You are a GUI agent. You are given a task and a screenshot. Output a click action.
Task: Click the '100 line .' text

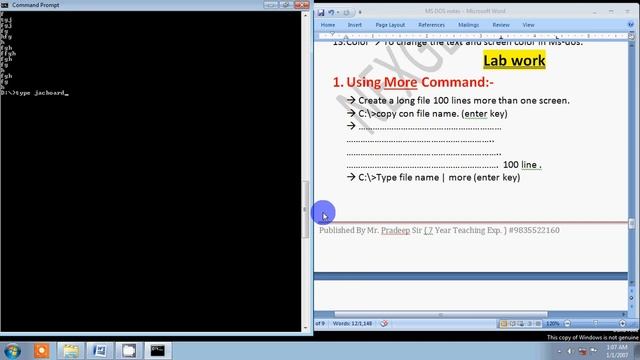coord(522,164)
